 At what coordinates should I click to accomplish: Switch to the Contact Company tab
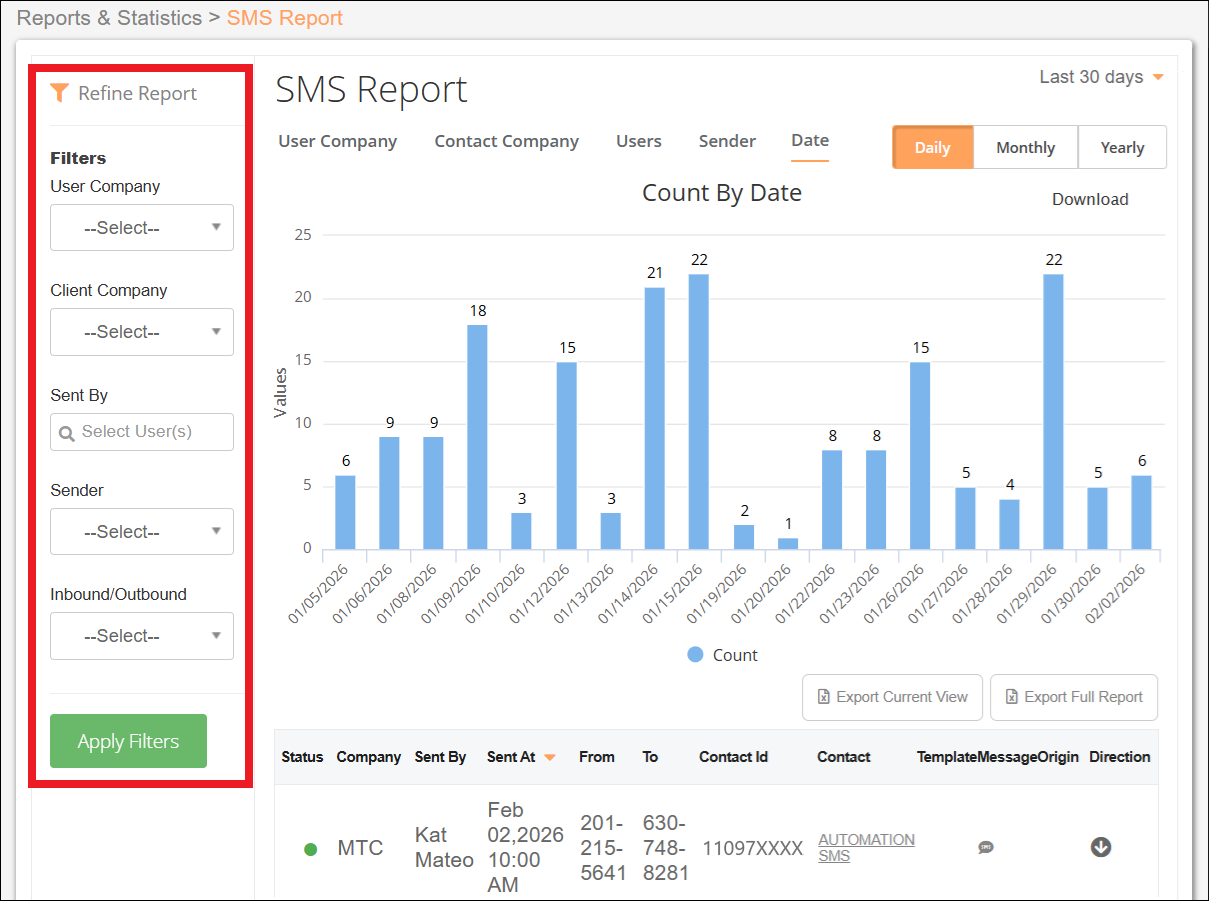[x=506, y=141]
